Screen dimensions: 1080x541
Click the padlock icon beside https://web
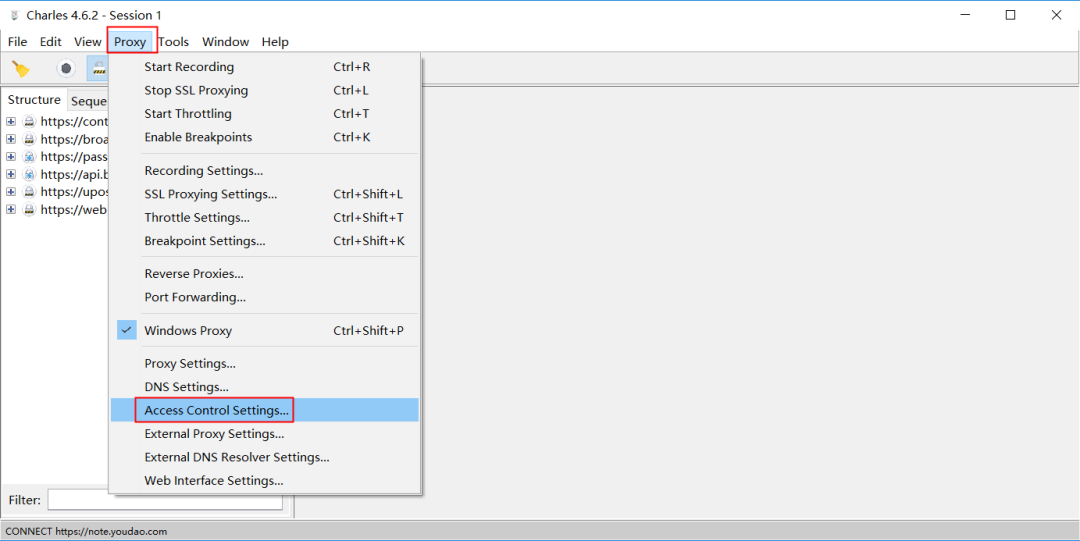tap(29, 210)
